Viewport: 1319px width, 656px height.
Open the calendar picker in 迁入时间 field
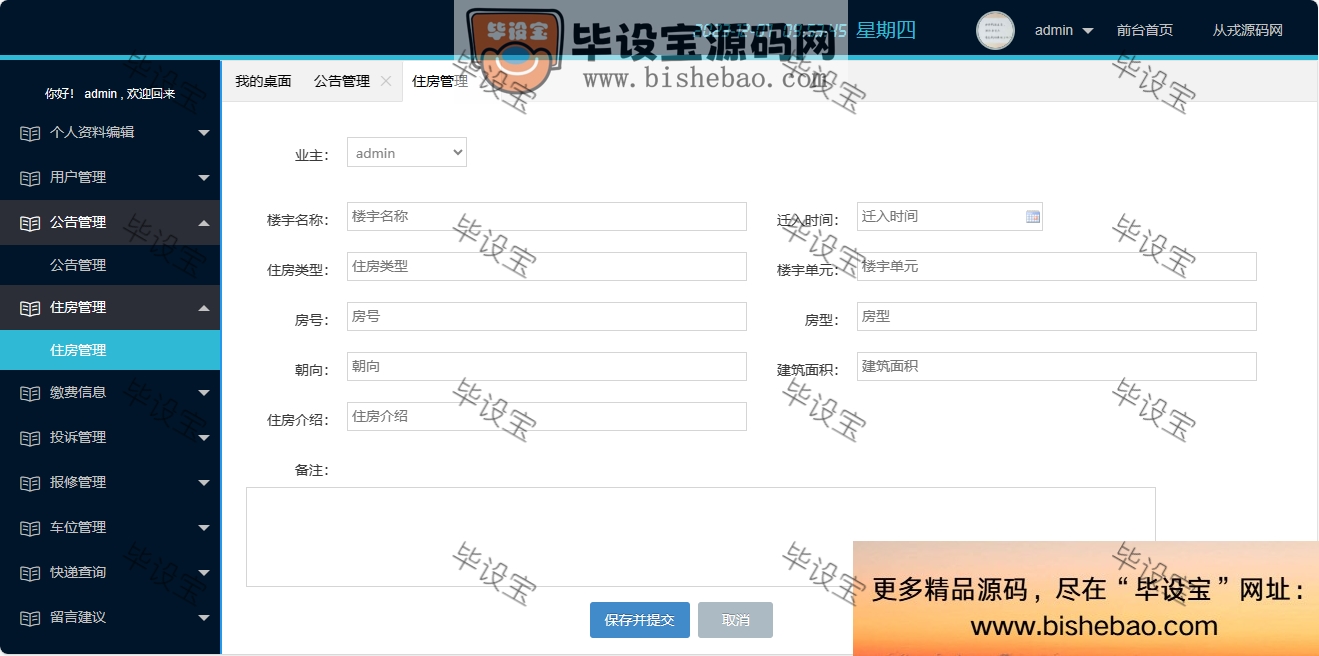point(1033,216)
